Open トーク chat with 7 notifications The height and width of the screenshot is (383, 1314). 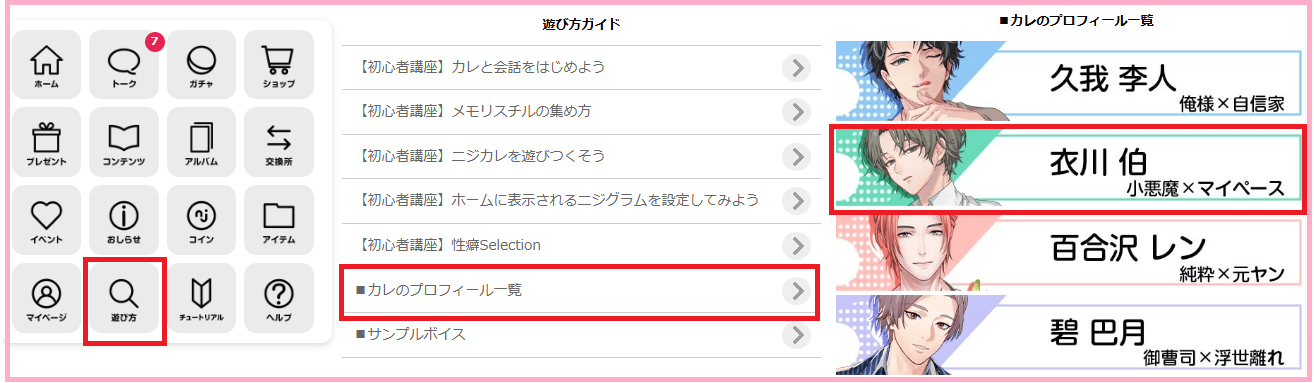coord(124,65)
